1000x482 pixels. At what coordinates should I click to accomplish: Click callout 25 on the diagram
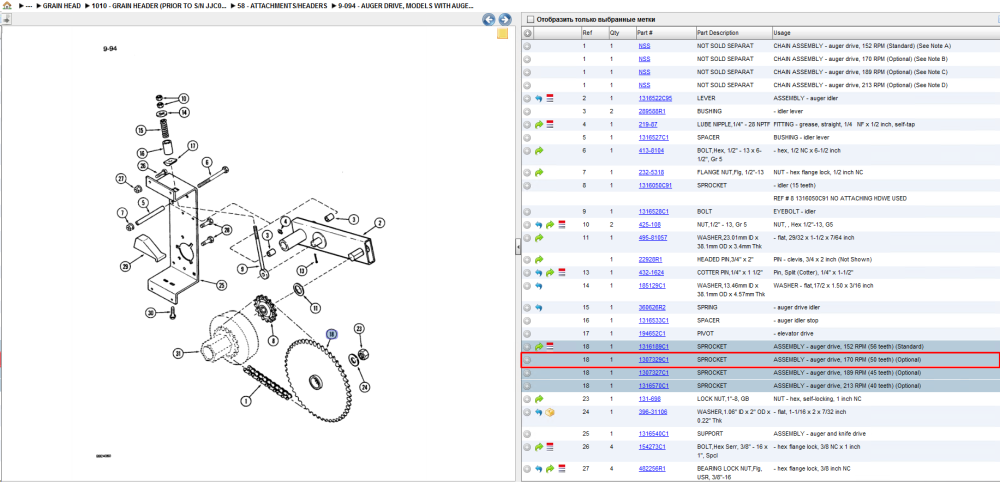(221, 285)
